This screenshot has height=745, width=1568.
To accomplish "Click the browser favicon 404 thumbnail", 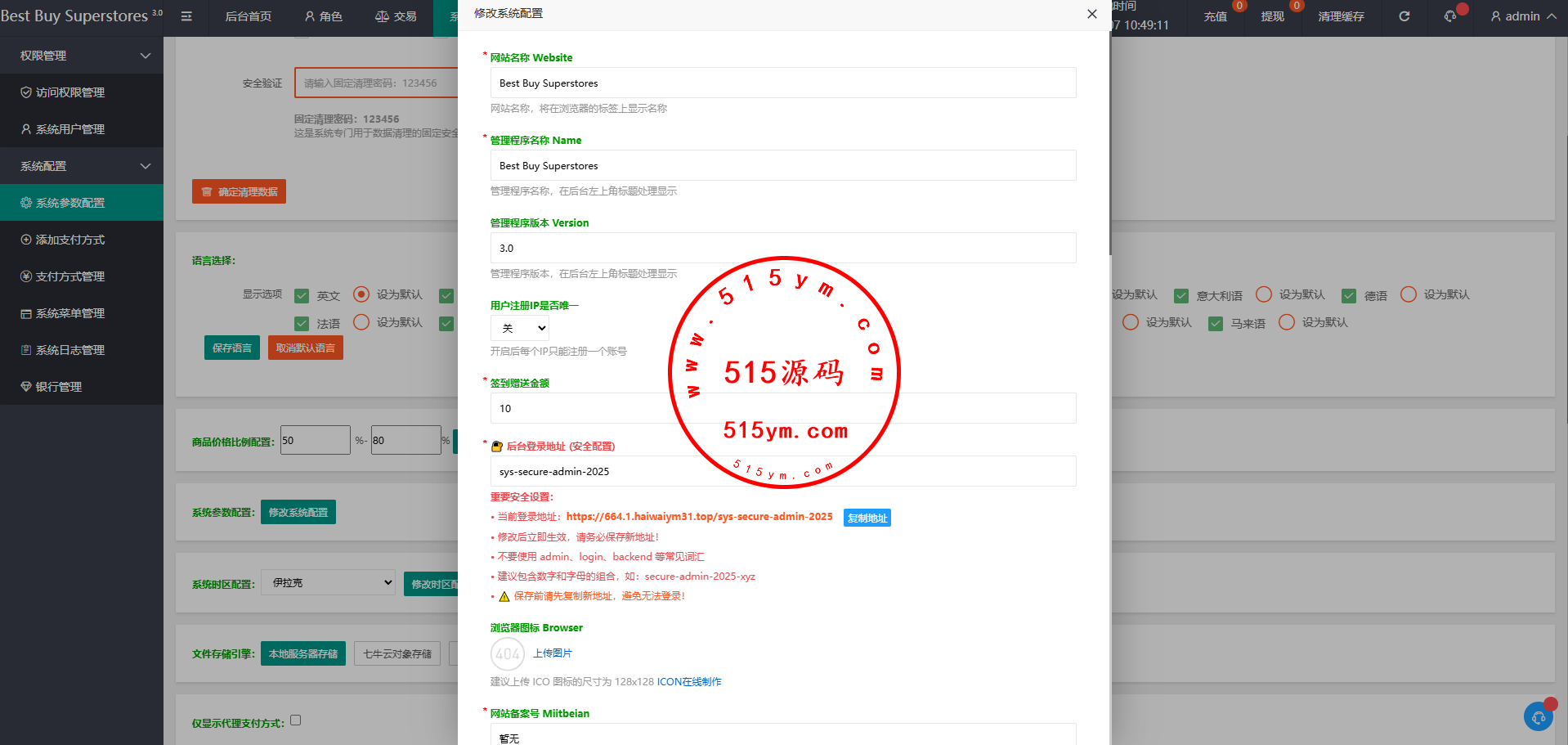I will pos(507,653).
